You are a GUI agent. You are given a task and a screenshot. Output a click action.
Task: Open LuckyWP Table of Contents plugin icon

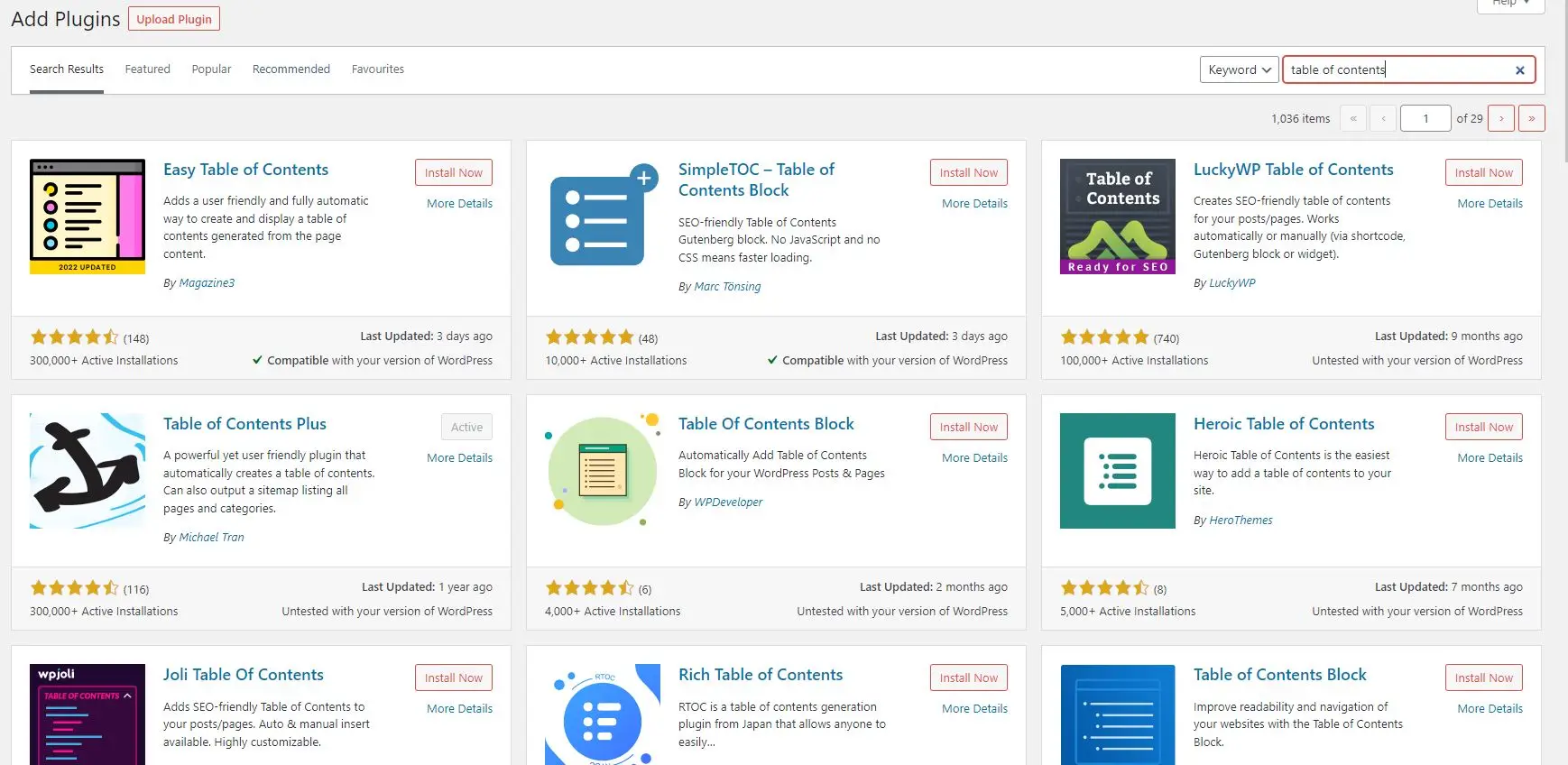pyautogui.click(x=1118, y=217)
